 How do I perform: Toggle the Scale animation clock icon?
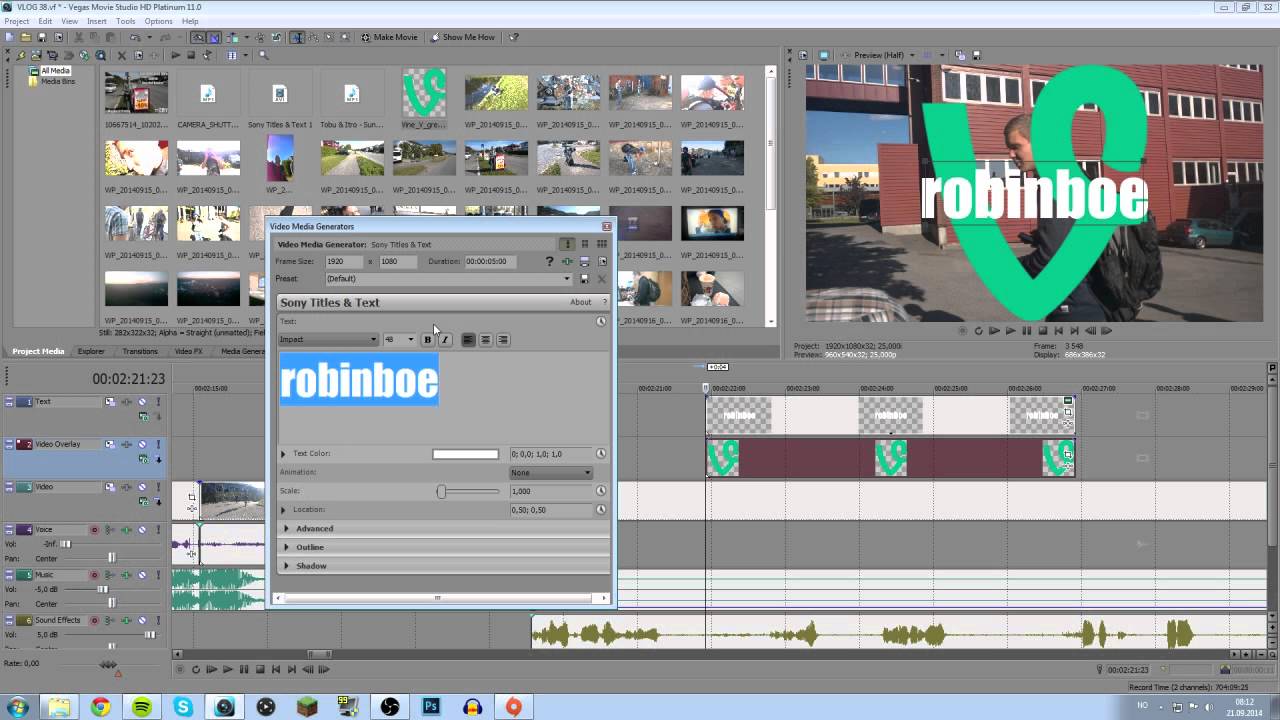(x=601, y=491)
